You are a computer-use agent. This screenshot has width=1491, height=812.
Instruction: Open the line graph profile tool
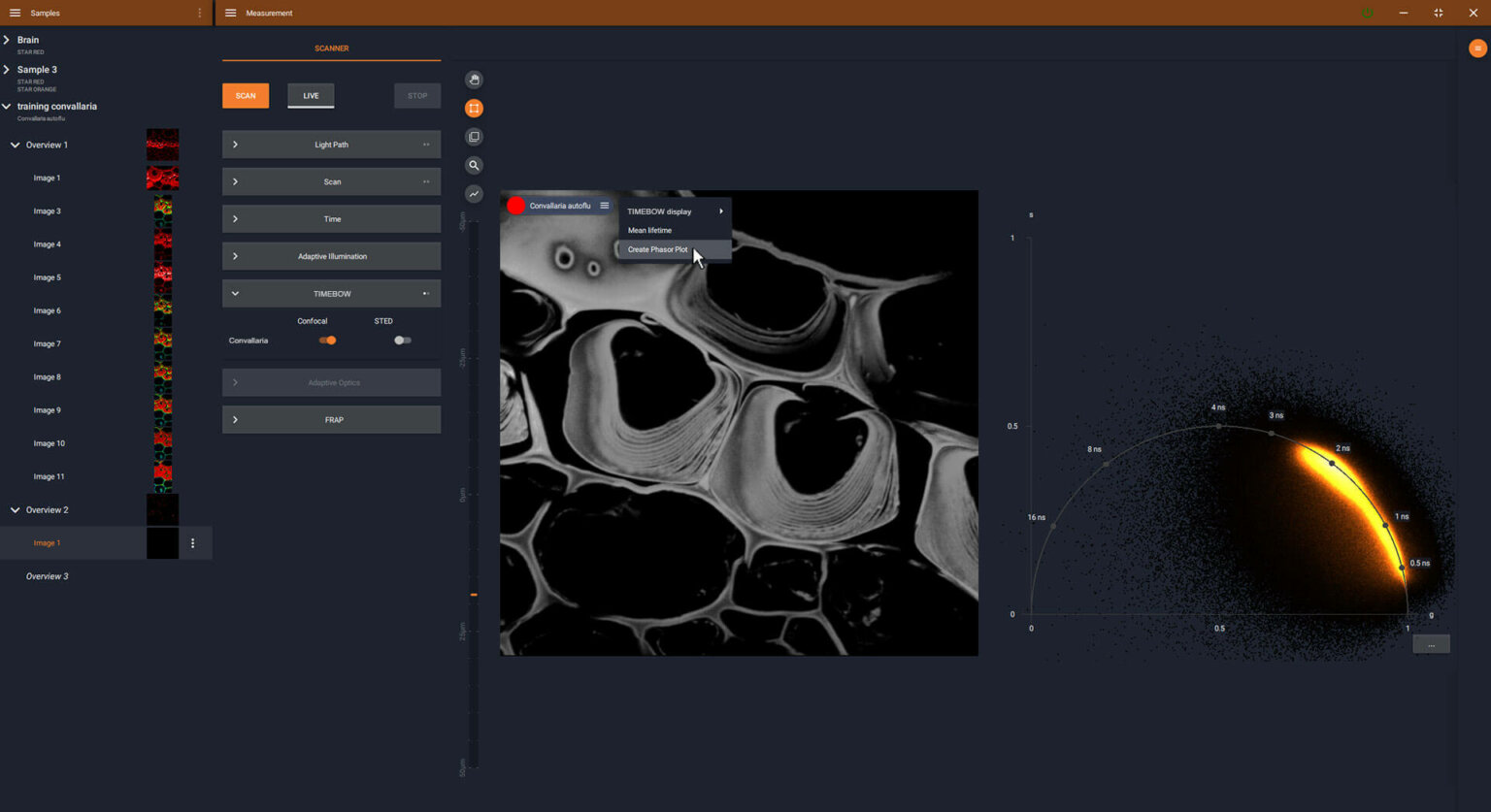(474, 194)
